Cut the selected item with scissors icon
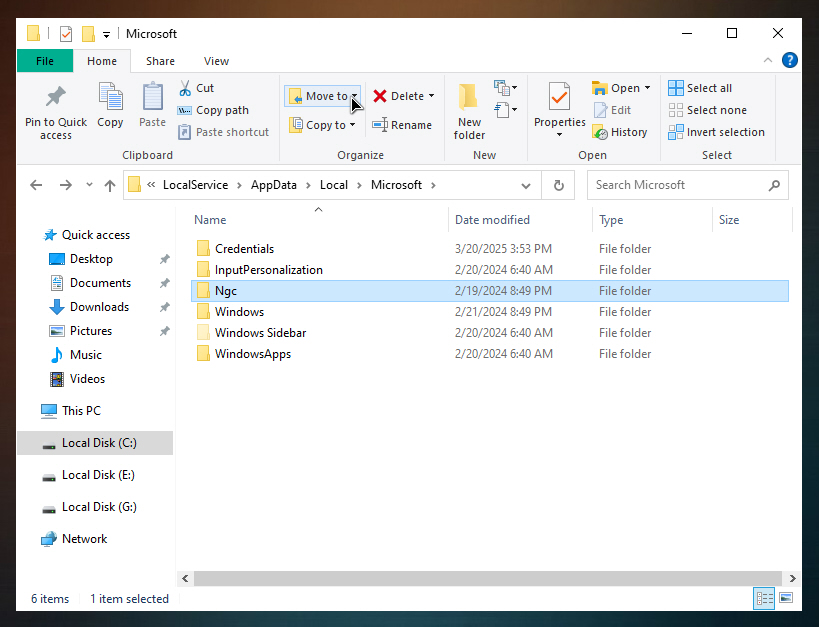Image resolution: width=819 pixels, height=627 pixels. 196,88
